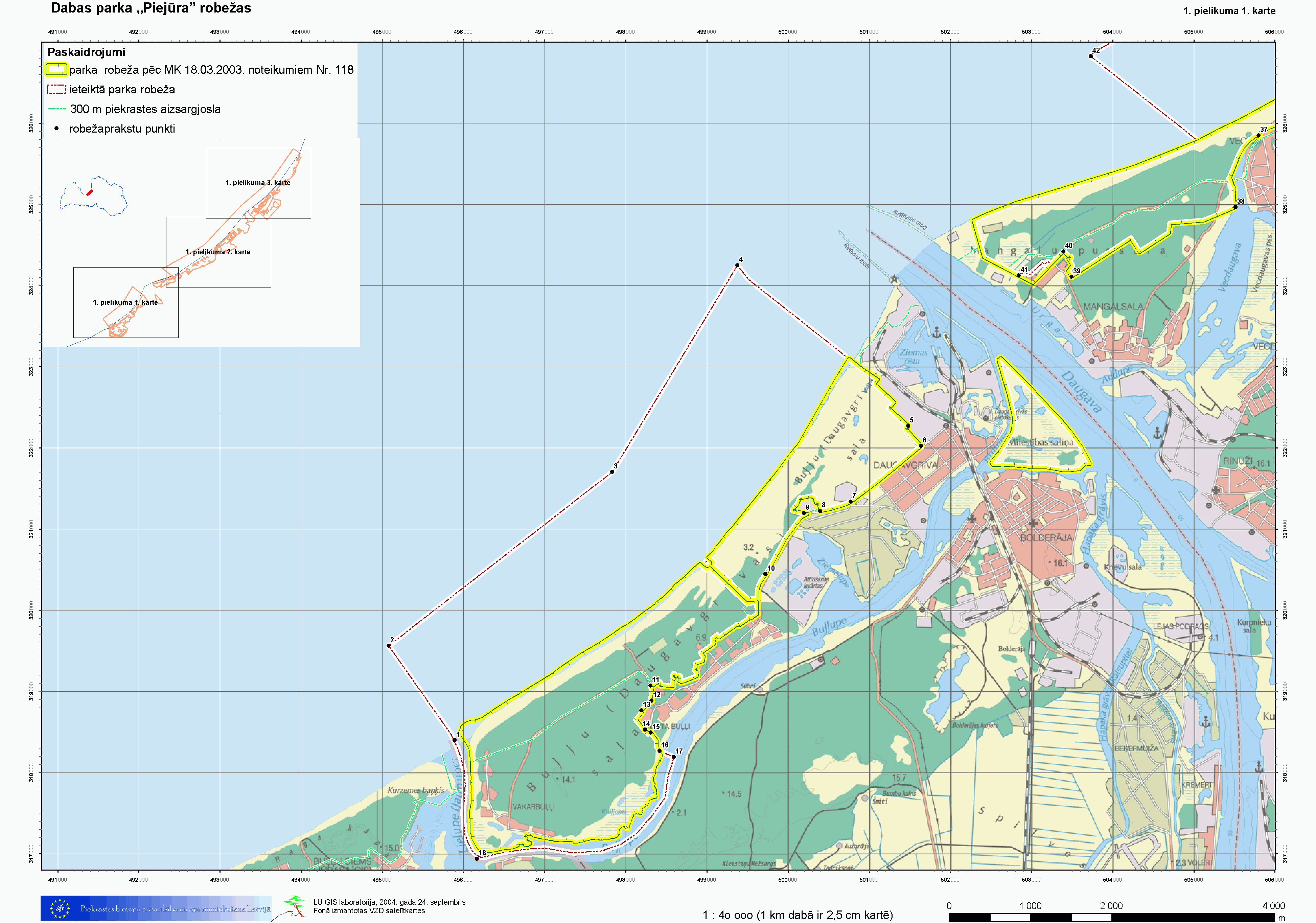Click the 'Kurzemes baņķis' label

tap(416, 790)
